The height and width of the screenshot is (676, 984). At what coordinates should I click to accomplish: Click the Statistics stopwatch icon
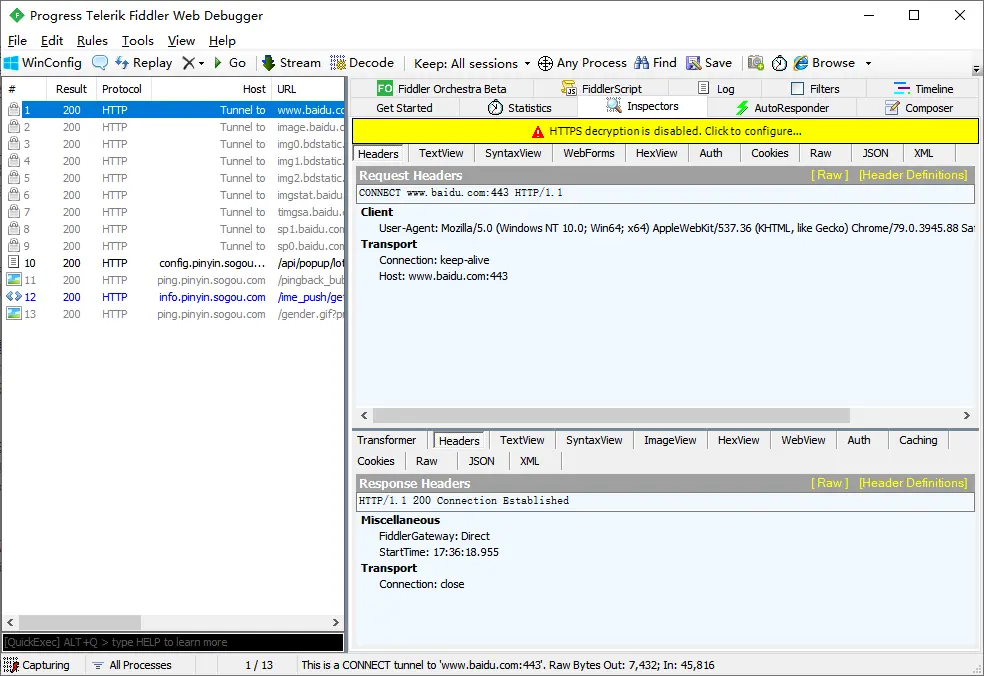click(x=495, y=107)
